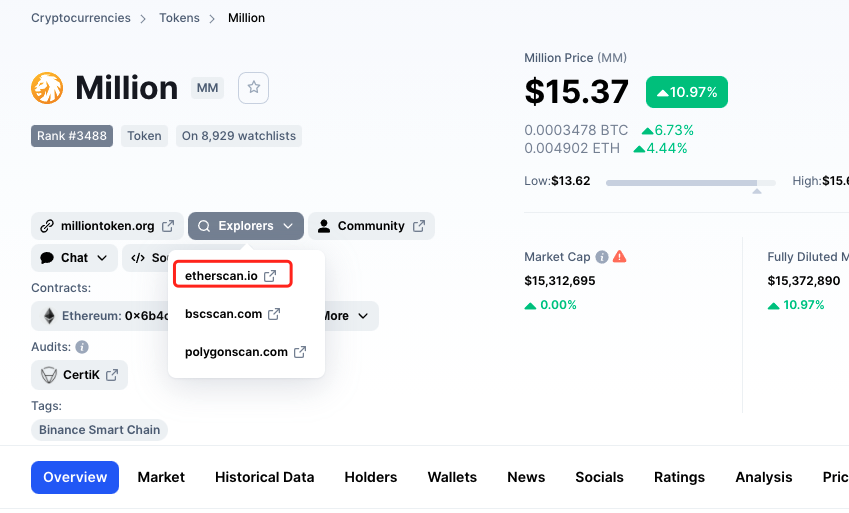Click the etherscan.io external link icon
The width and height of the screenshot is (849, 513).
(270, 275)
